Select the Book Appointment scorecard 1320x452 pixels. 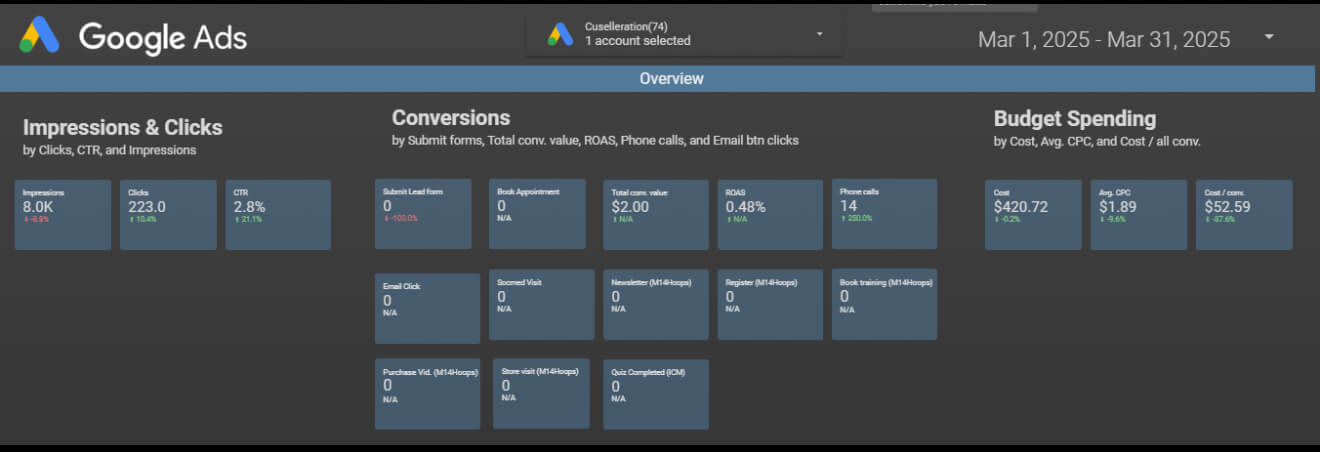537,214
